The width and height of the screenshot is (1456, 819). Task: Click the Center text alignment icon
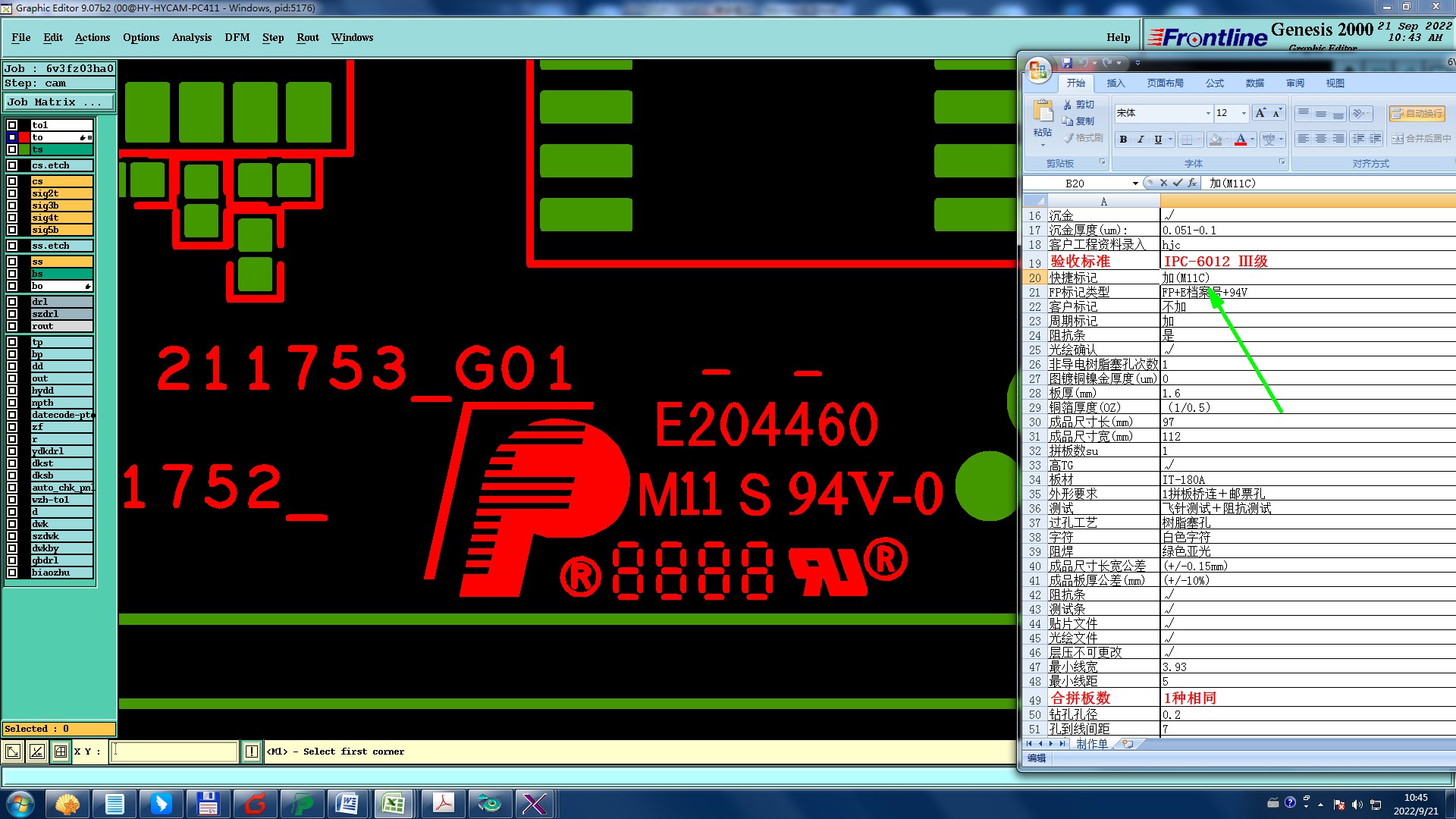(x=1321, y=139)
